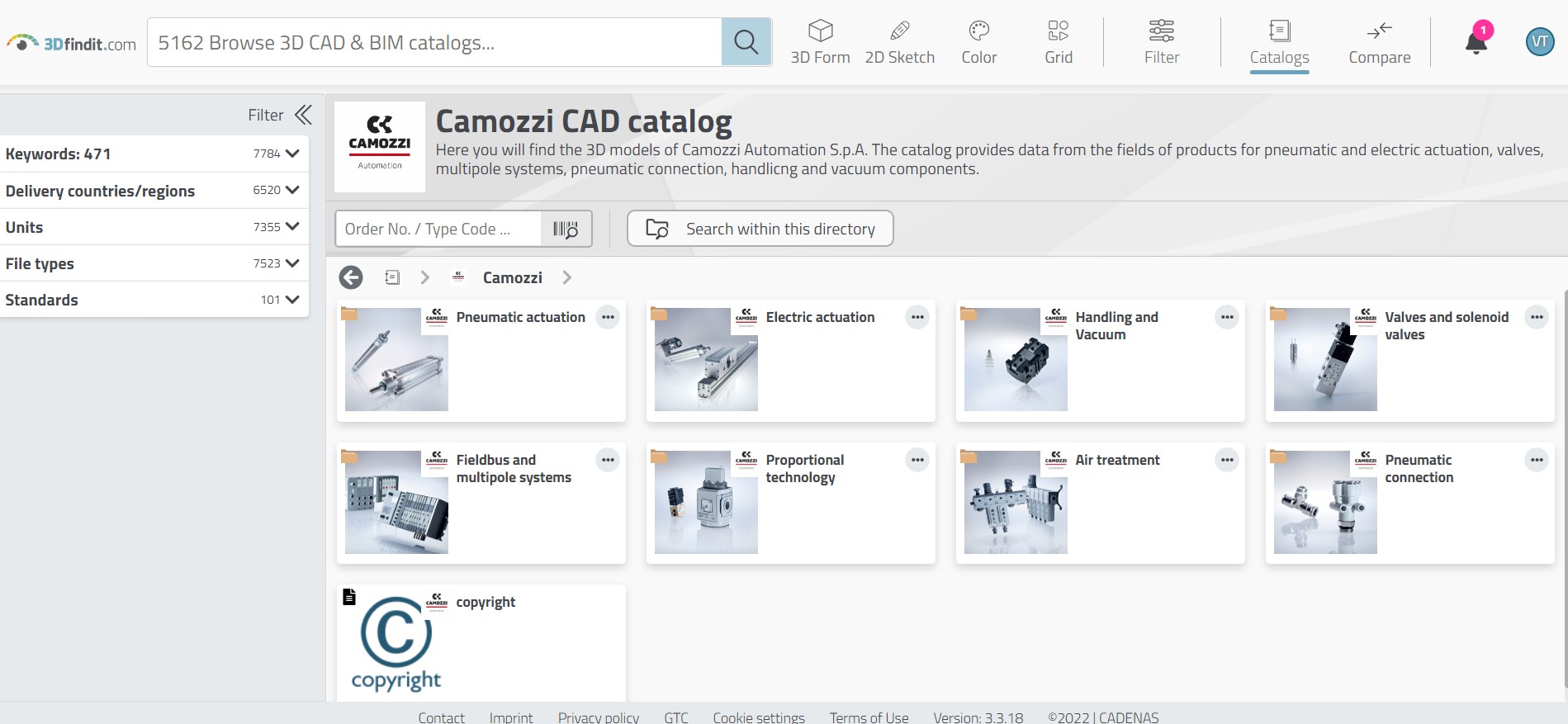
Task: Click the Electric actuation thumbnail image
Action: [706, 359]
